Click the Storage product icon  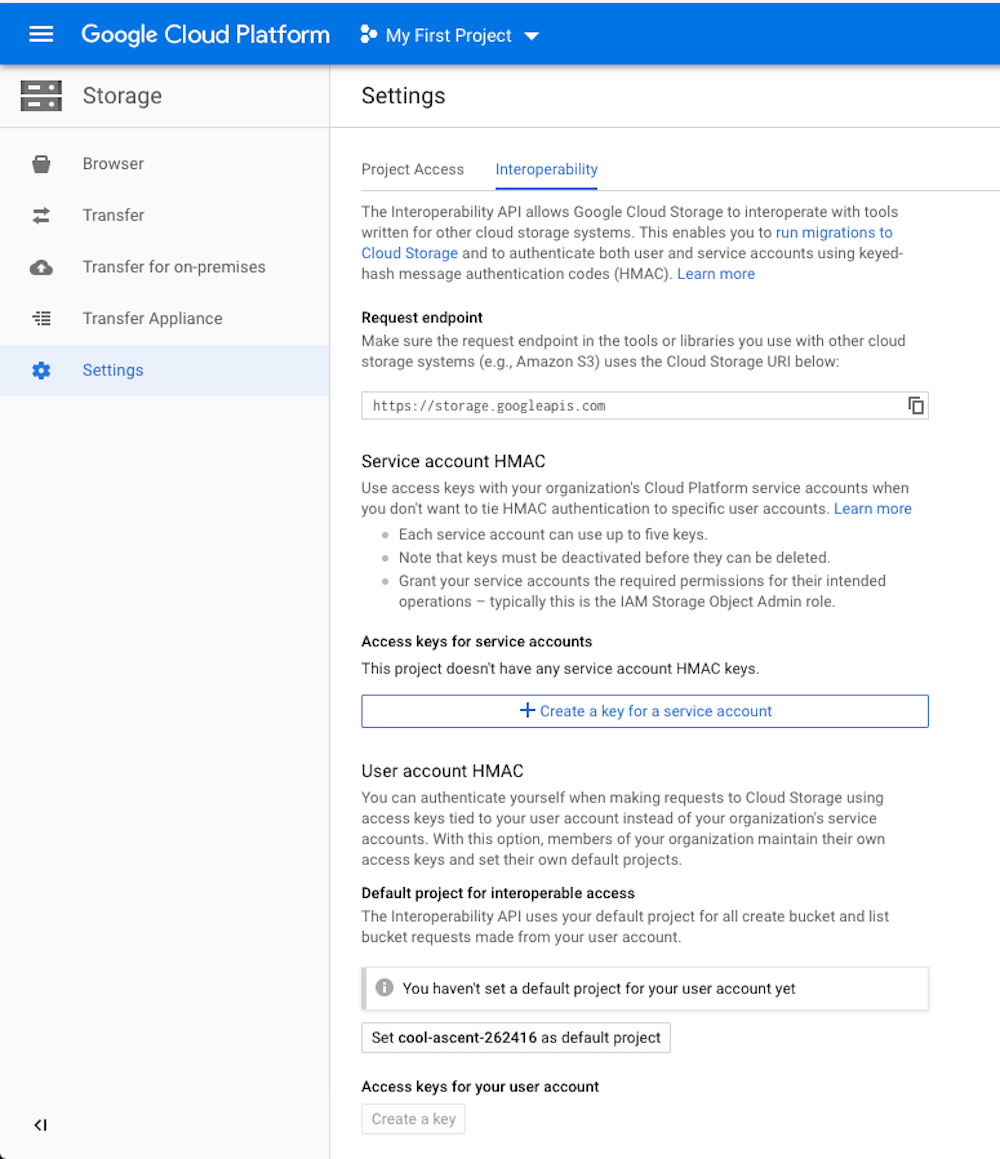point(41,96)
